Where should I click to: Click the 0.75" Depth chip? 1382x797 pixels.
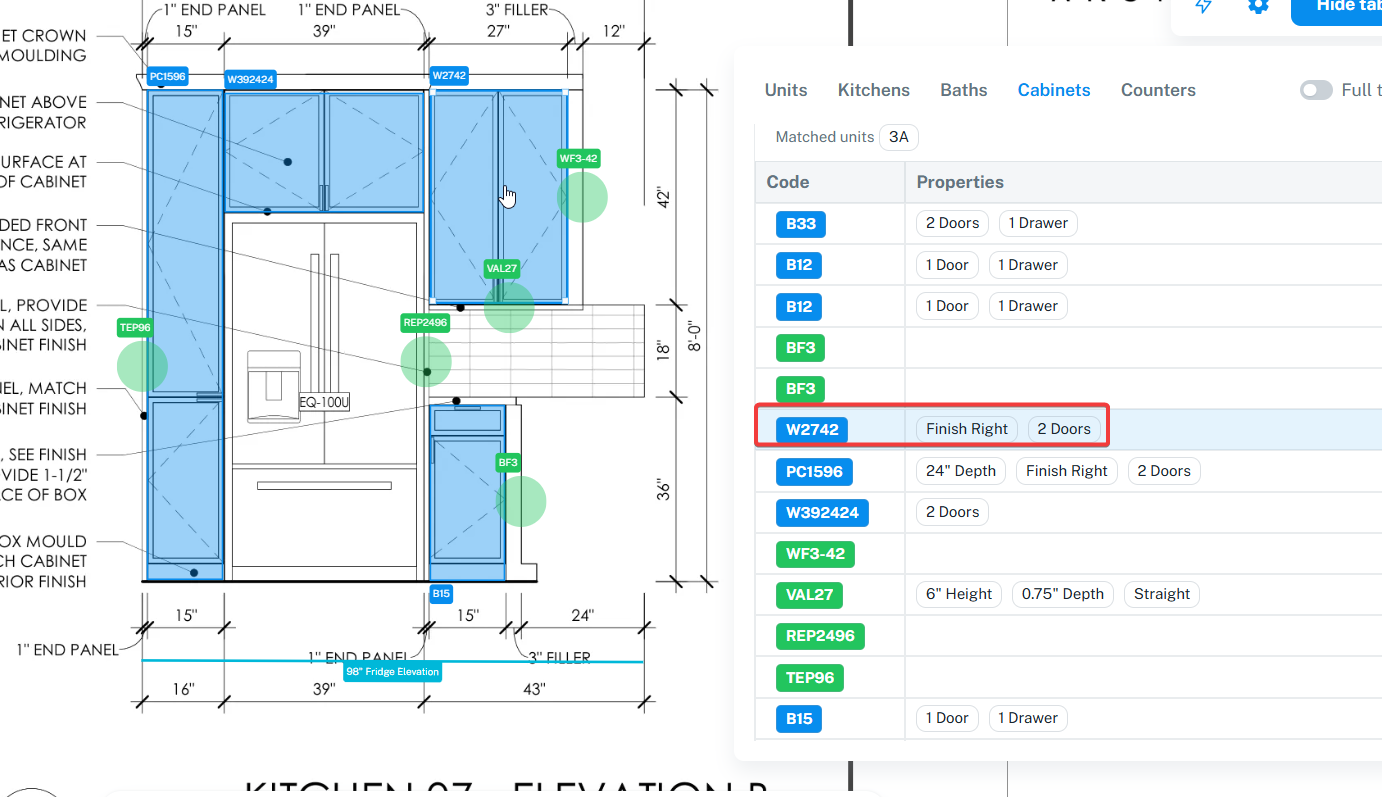point(1063,594)
